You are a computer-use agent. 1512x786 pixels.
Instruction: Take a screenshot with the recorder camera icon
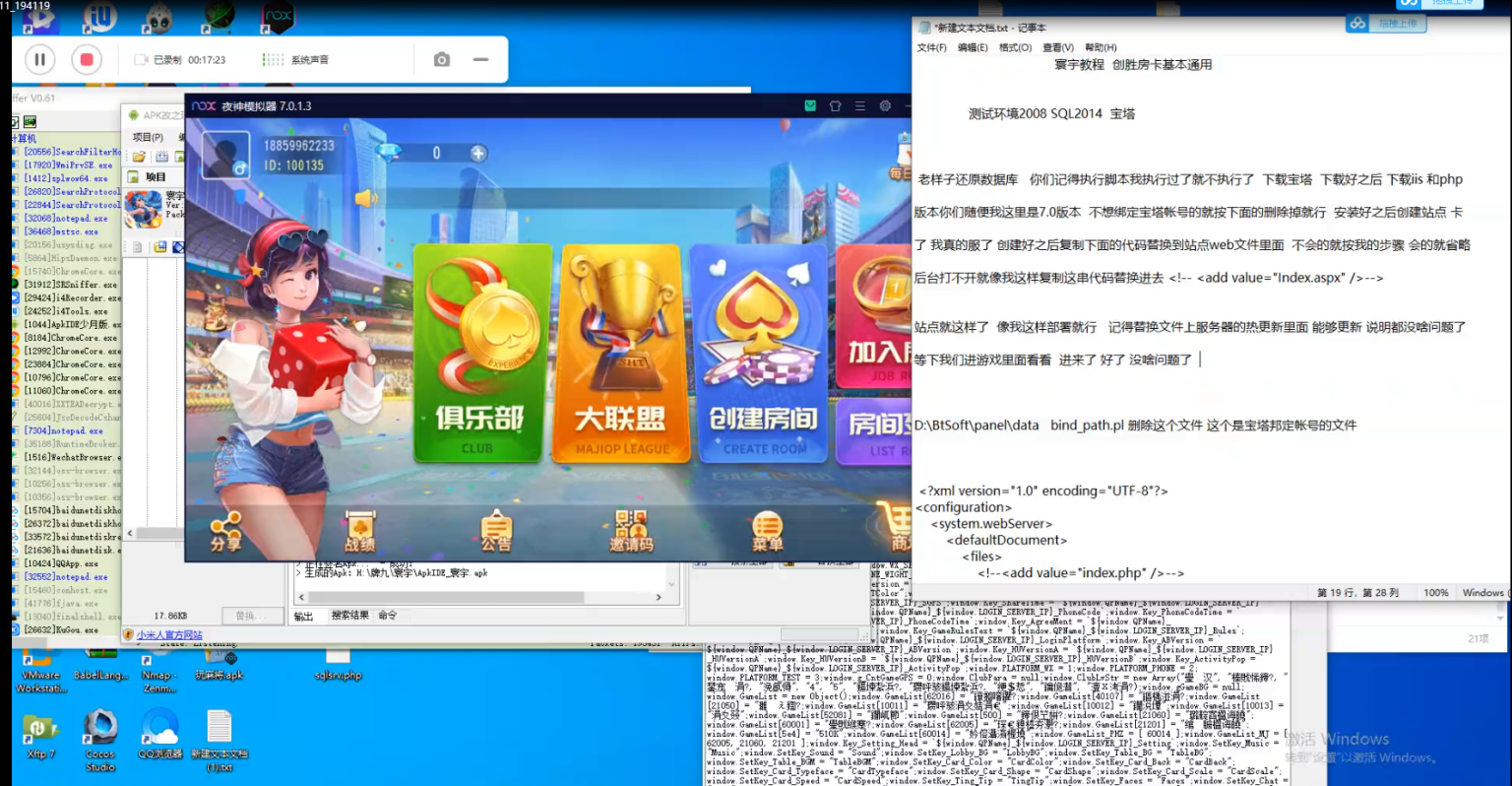442,60
